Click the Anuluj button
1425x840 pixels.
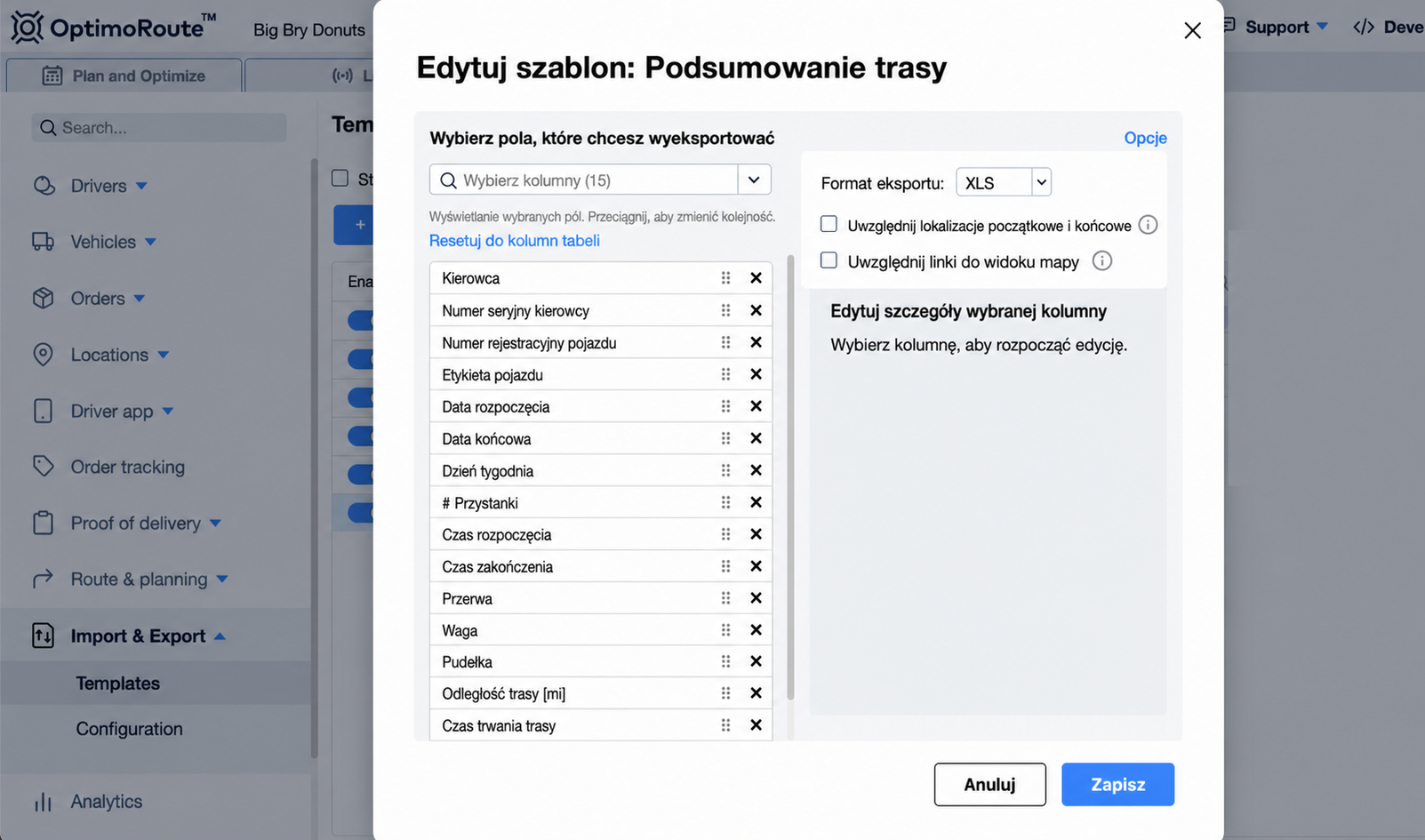(989, 784)
